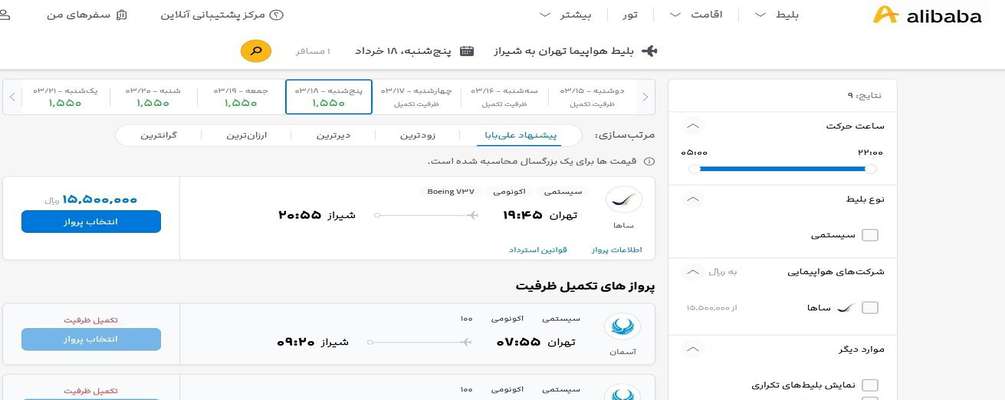Click the Boeing 737 tag
The image size is (1005, 400).
click(451, 192)
